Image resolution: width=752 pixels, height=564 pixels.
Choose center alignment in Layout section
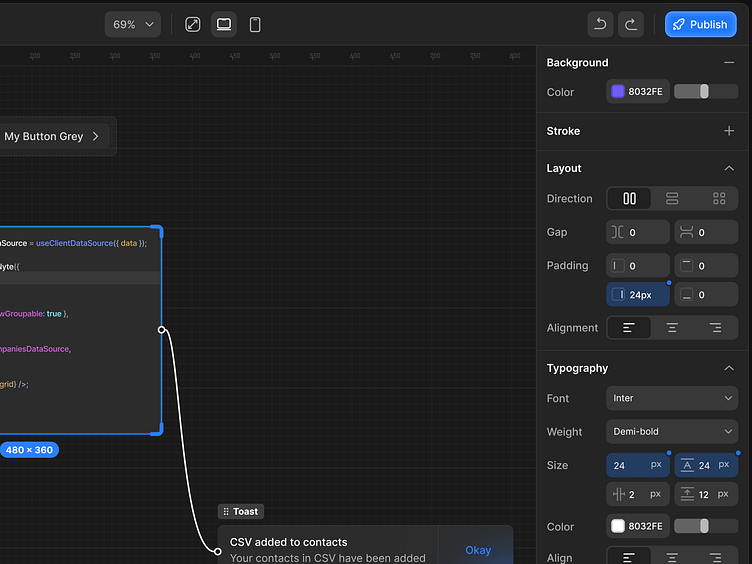pos(672,327)
